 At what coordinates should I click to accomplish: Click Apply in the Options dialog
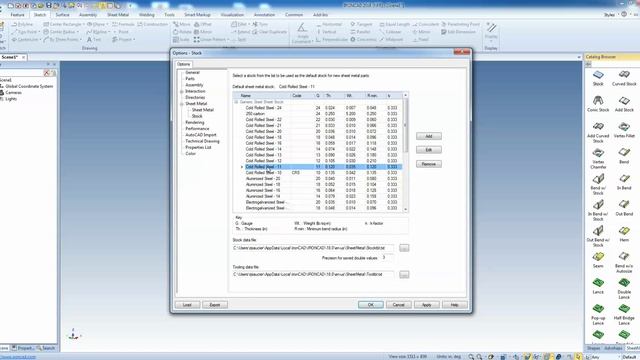pos(427,305)
